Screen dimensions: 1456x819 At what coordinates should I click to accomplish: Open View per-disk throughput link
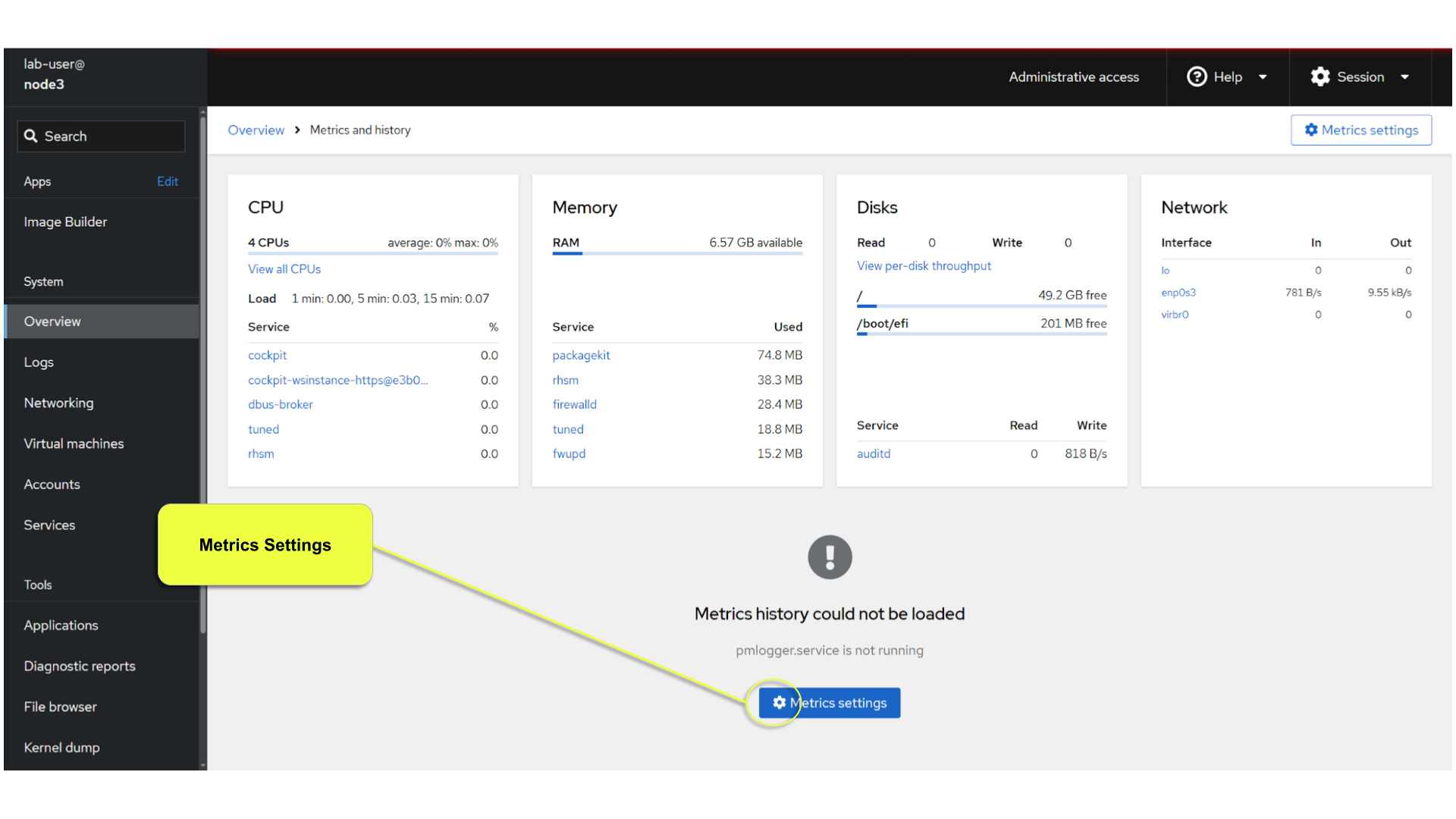coord(924,266)
